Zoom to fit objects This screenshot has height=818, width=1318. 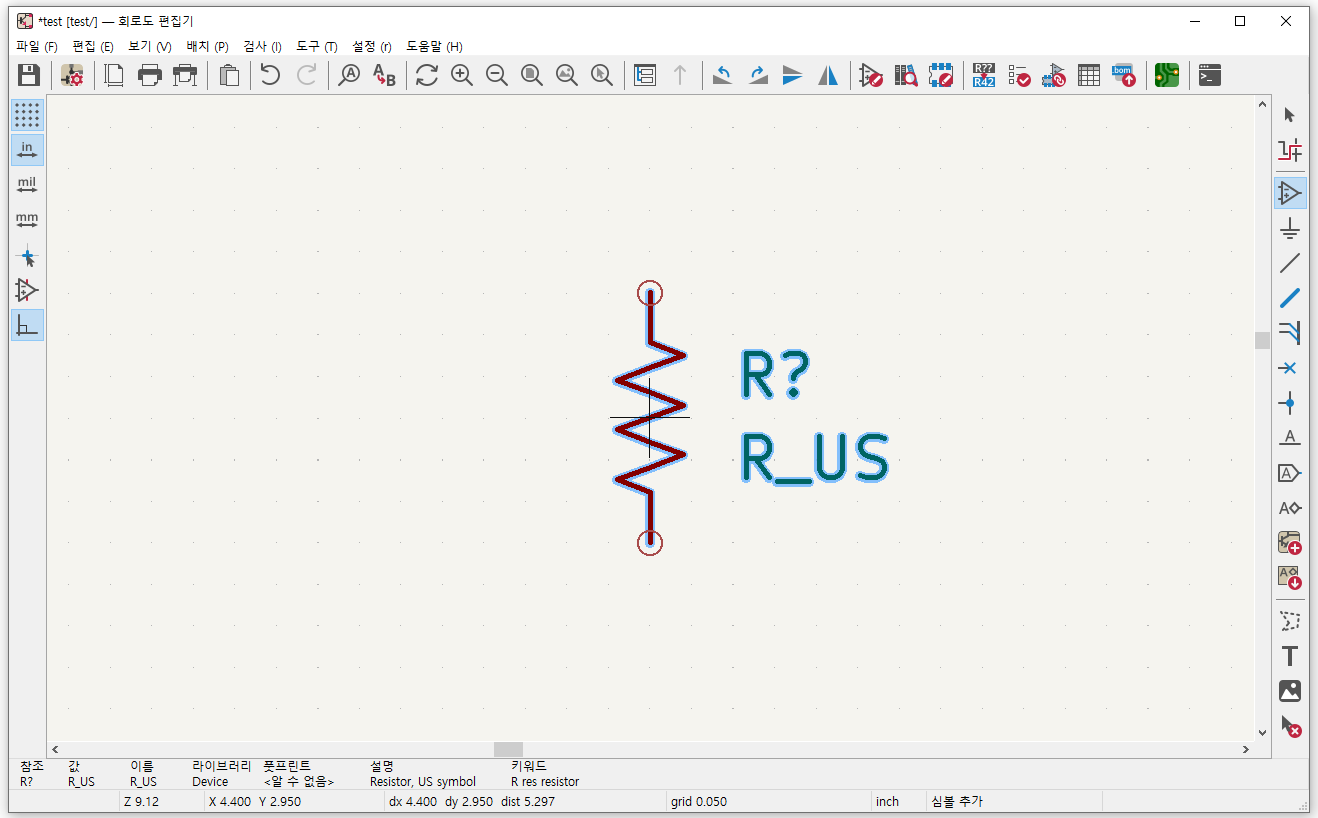tap(567, 75)
